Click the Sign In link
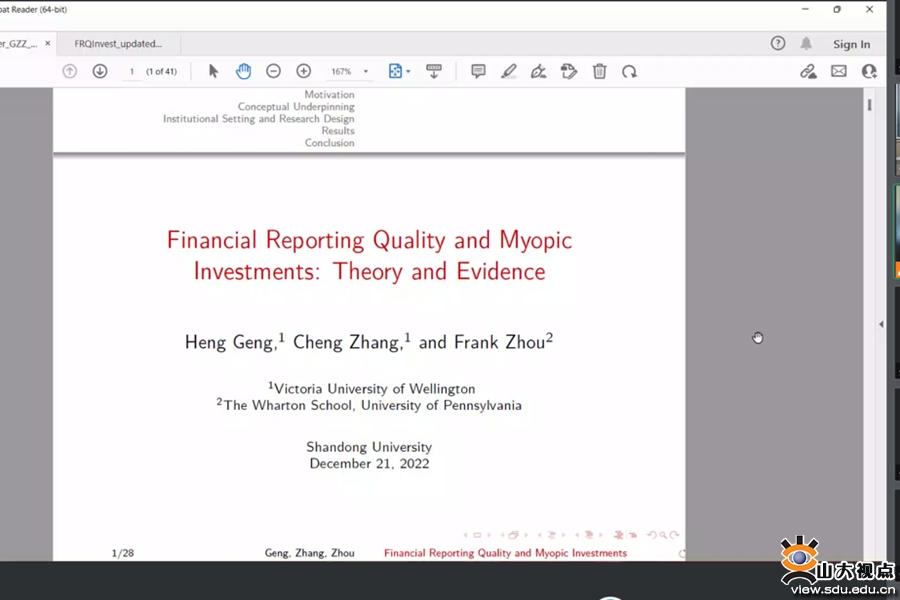Screen dimensions: 900x600 click(x=852, y=44)
